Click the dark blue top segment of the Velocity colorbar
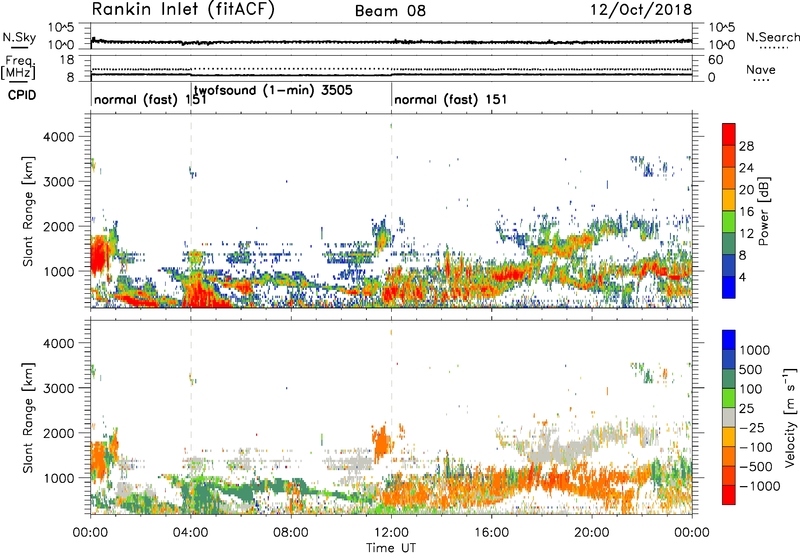800x554 pixels. pyautogui.click(x=729, y=340)
